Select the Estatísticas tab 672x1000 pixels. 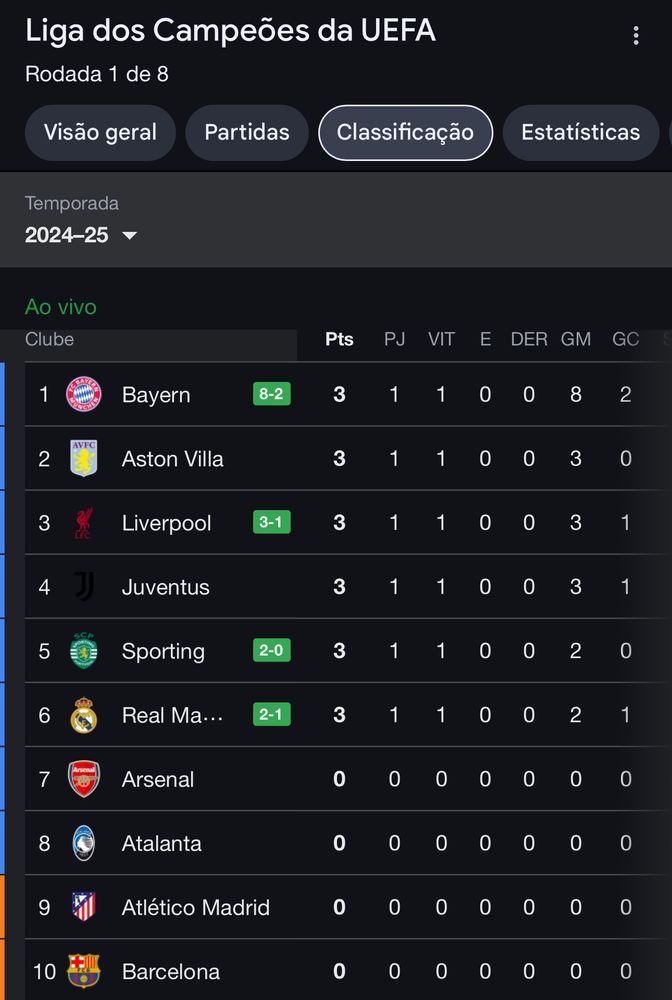pos(580,133)
